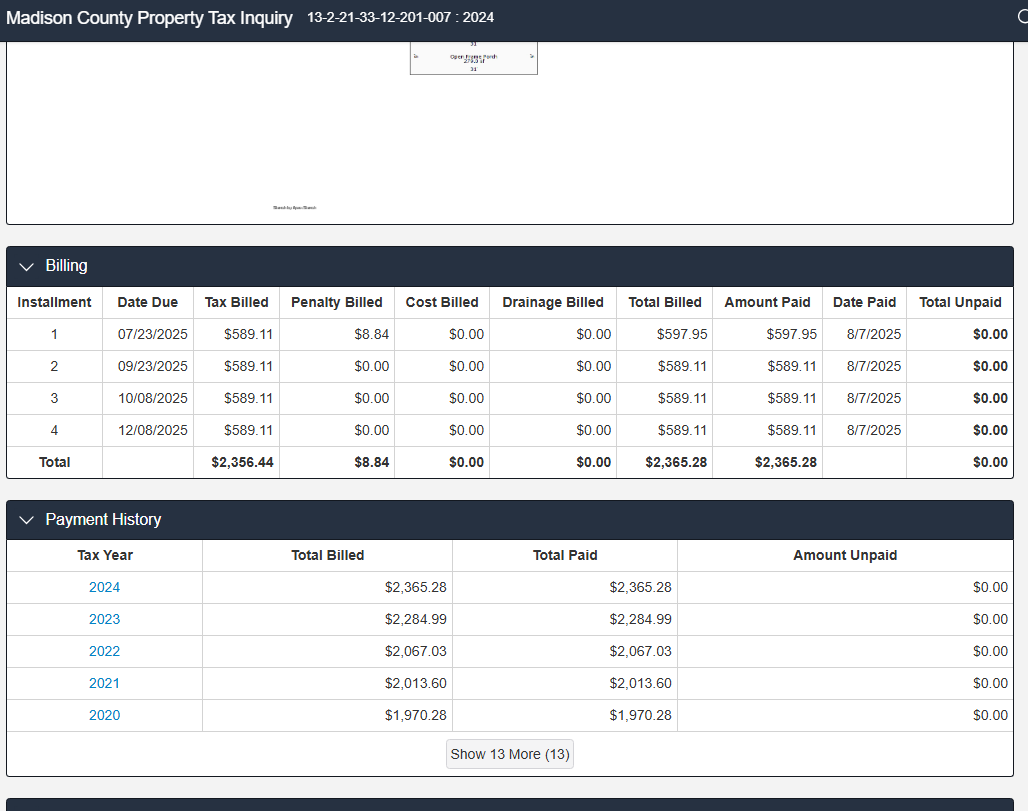The image size is (1028, 811).
Task: Click the Madison County Property Tax Inquiry title
Action: (150, 18)
